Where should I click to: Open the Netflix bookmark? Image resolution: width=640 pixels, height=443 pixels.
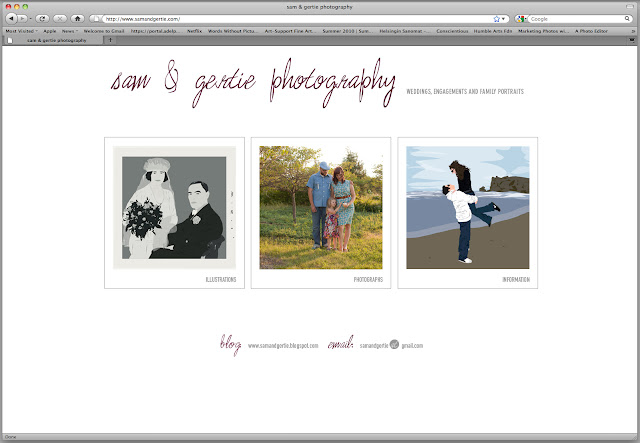coord(194,31)
